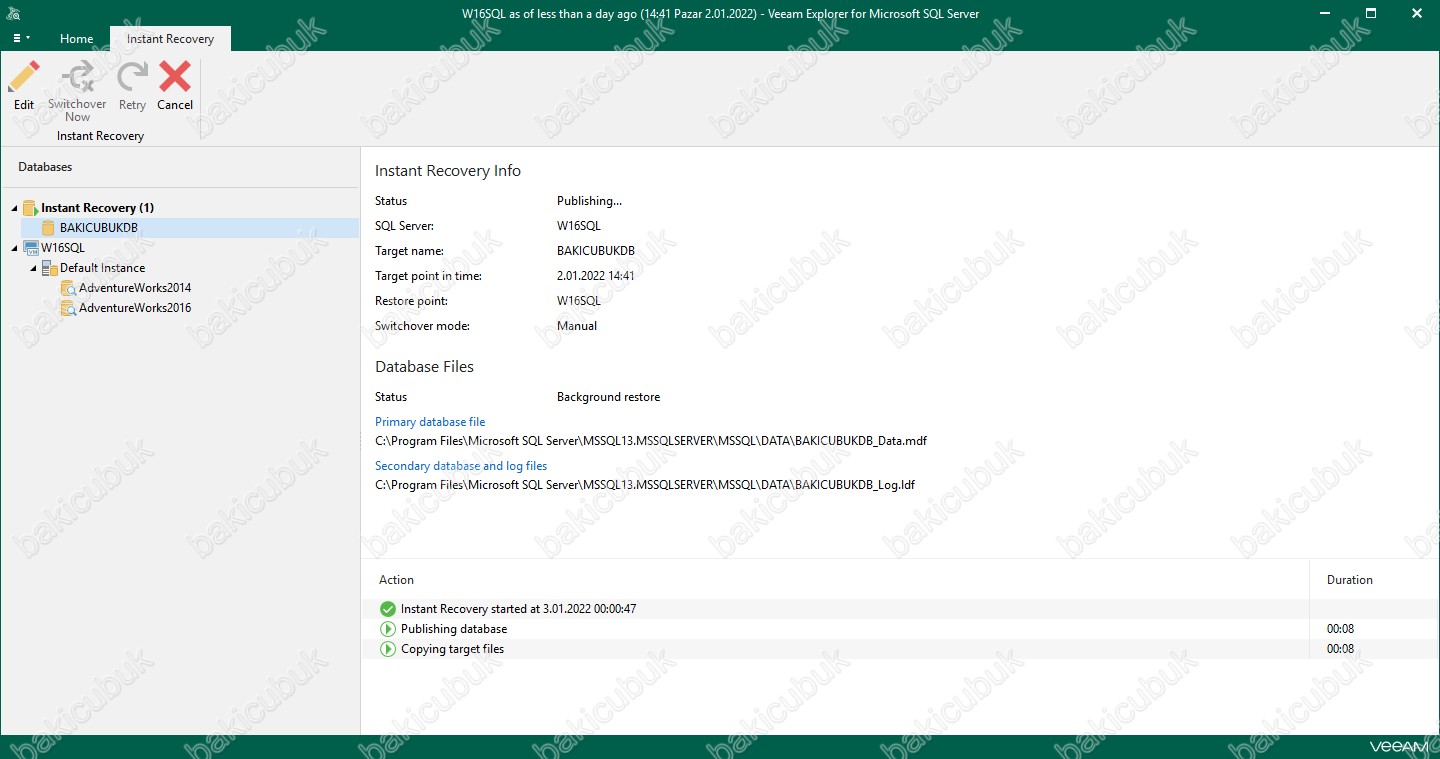Open the Secondary database and log files link
The width and height of the screenshot is (1440, 759).
461,466
